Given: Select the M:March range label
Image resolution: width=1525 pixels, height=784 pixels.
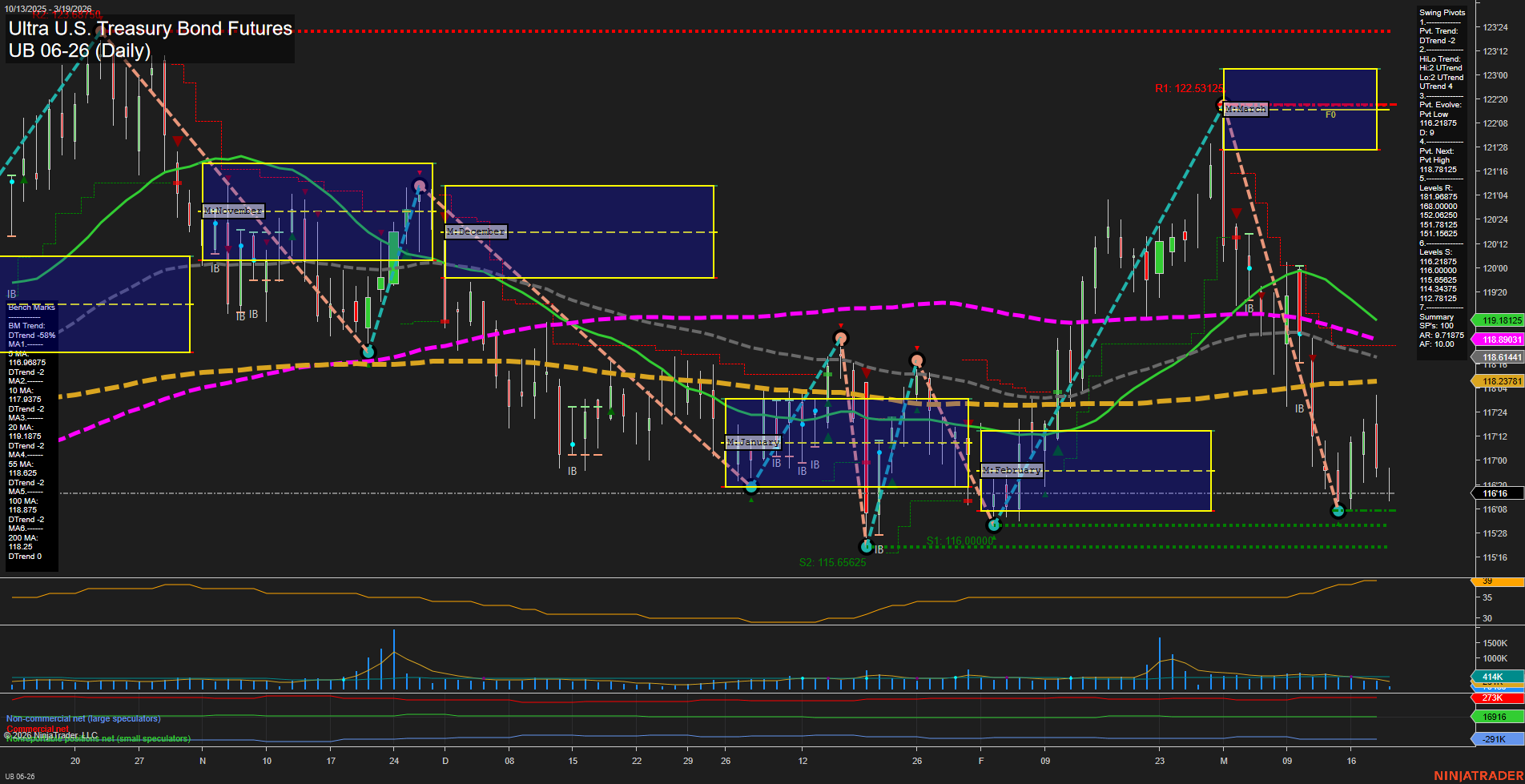Looking at the screenshot, I should (x=1244, y=108).
